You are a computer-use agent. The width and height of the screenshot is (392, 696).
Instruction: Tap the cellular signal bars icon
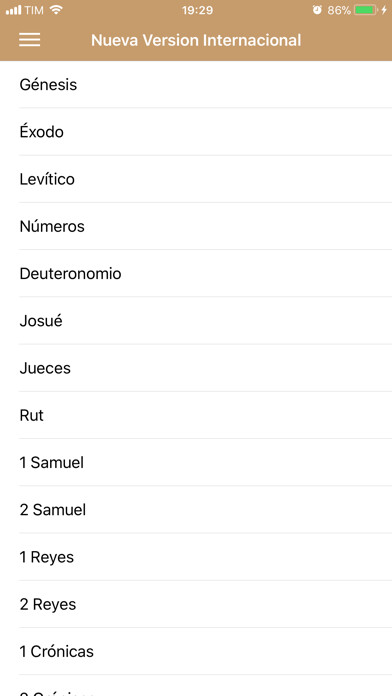(x=13, y=10)
